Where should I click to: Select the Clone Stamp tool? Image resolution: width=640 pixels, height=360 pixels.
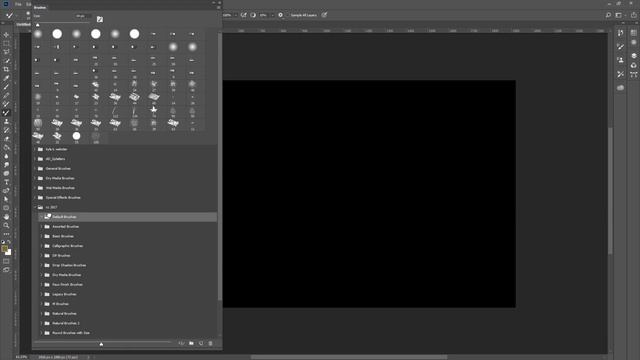point(6,122)
